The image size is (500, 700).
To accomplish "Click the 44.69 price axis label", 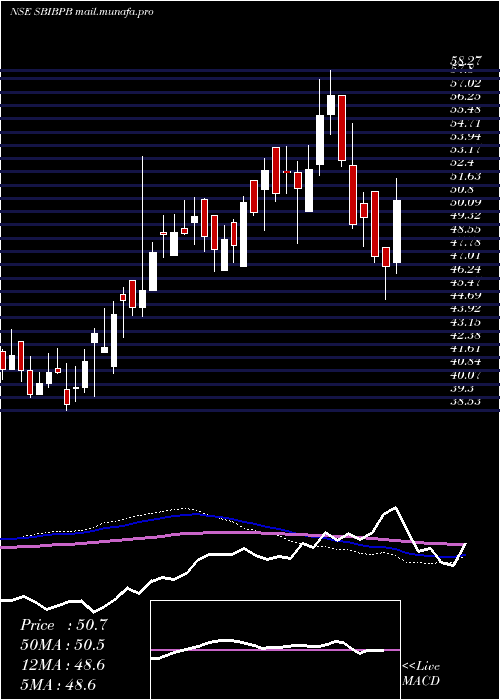I will (464, 295).
